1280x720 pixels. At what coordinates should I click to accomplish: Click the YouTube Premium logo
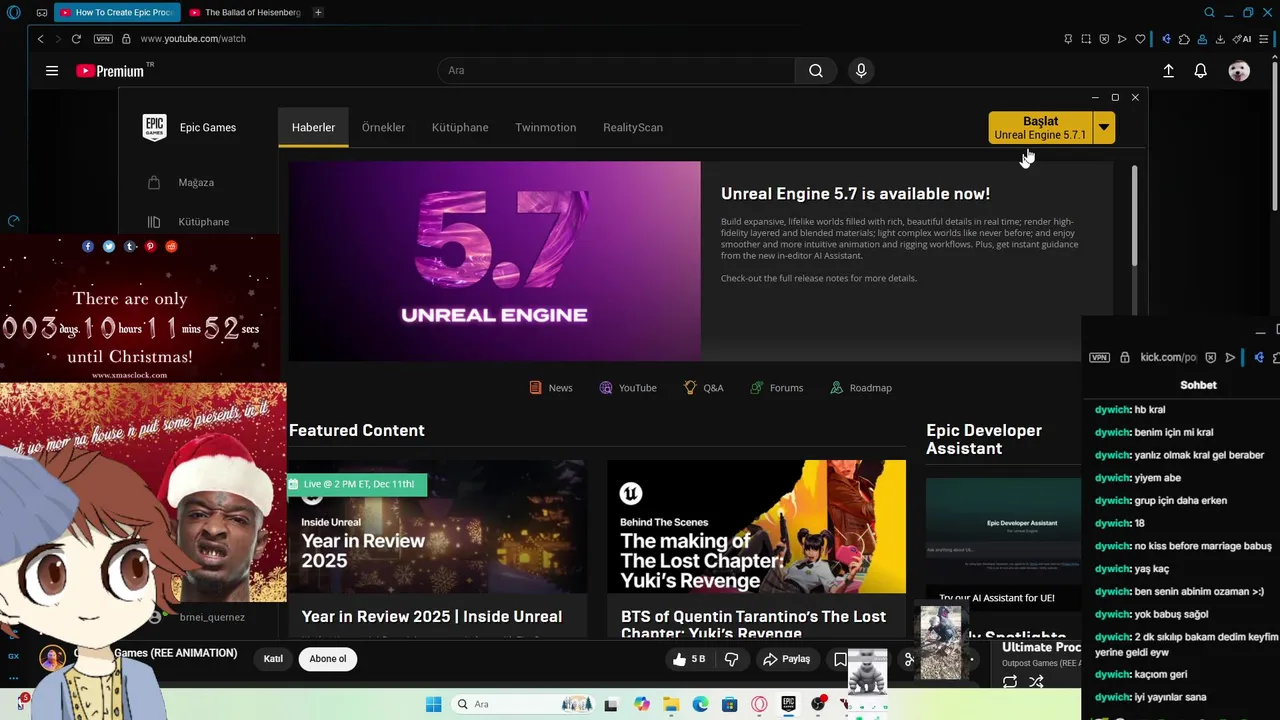pos(110,71)
